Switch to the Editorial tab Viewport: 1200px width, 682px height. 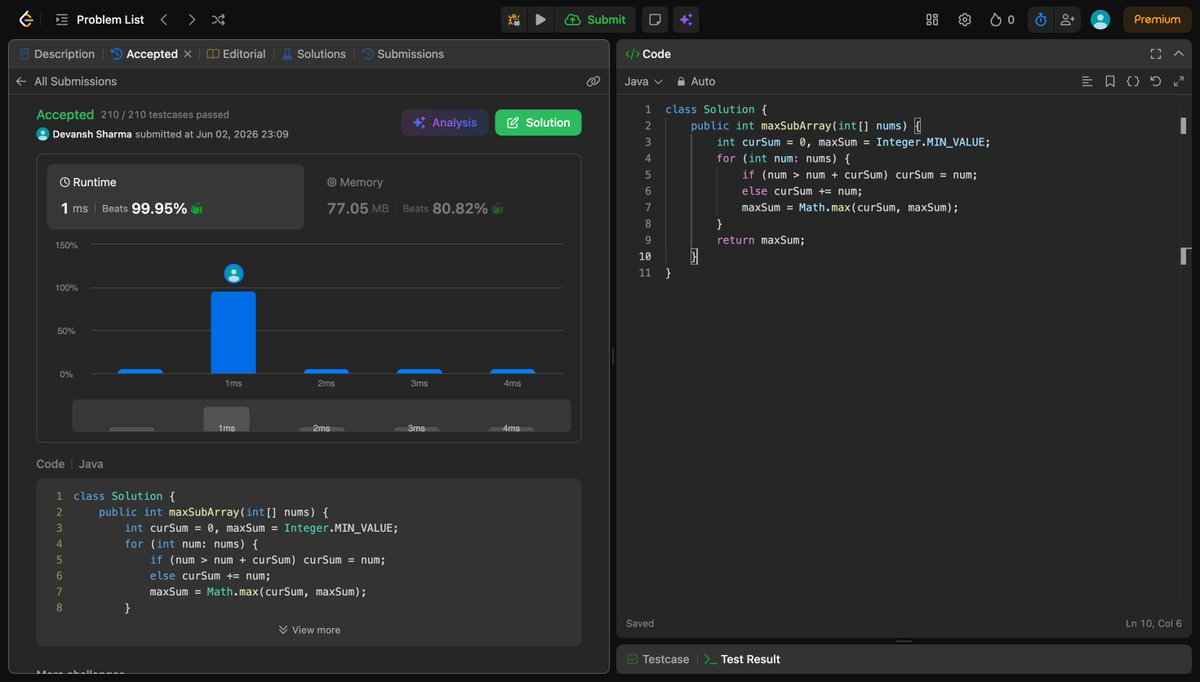(236, 54)
